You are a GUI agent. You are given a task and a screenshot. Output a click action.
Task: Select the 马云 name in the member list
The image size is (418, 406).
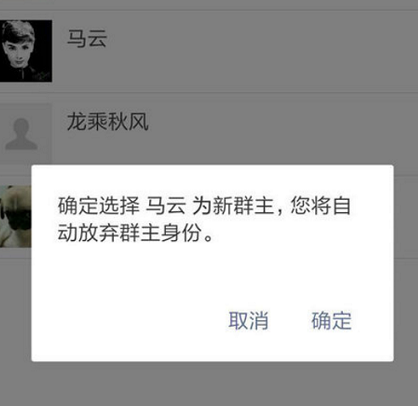(87, 38)
